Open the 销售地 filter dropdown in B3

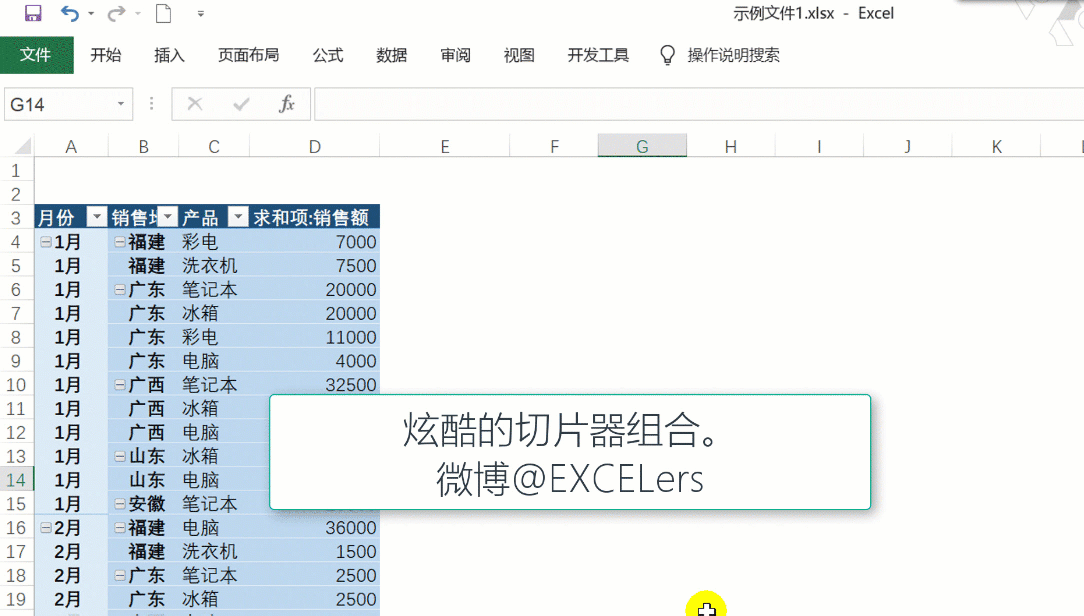point(168,217)
